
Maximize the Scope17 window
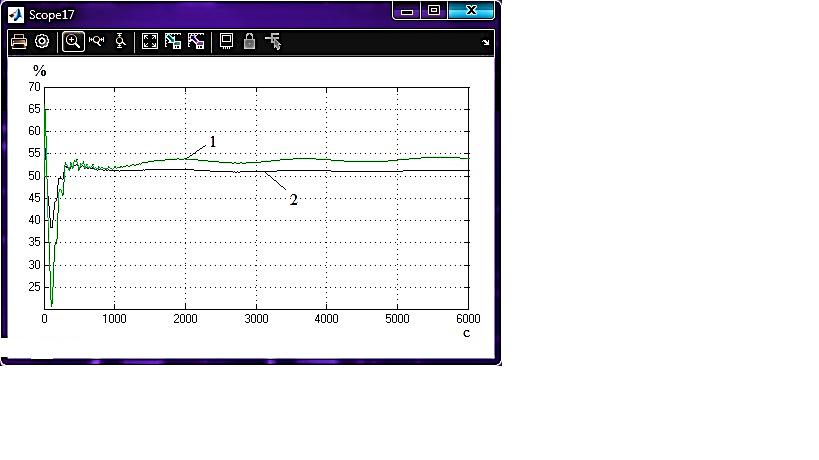click(434, 10)
